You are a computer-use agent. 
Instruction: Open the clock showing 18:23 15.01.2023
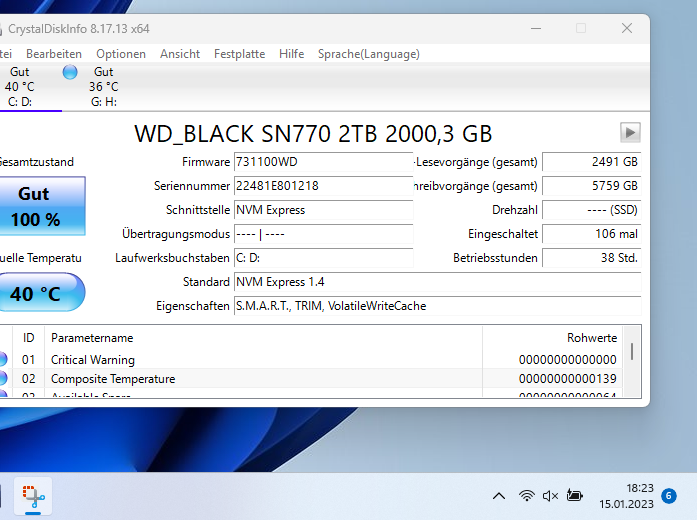click(626, 496)
